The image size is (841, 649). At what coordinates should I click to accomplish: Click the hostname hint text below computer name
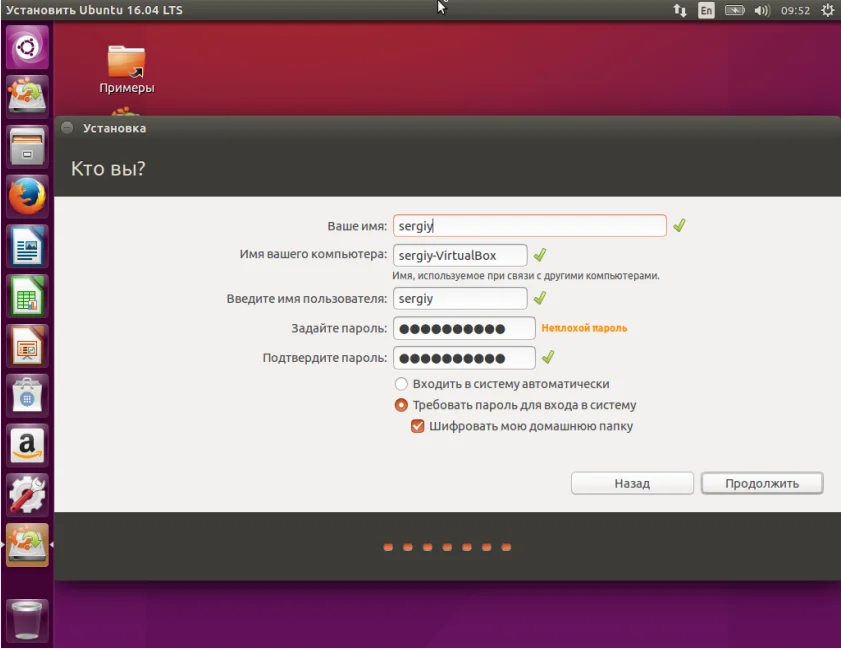(x=526, y=276)
